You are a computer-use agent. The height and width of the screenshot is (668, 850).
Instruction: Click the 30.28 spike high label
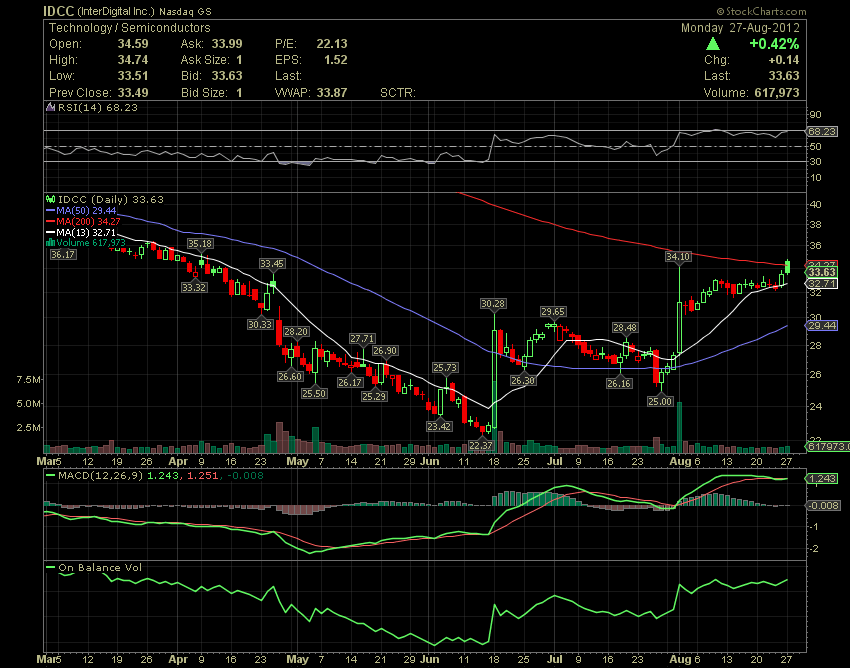tap(493, 304)
